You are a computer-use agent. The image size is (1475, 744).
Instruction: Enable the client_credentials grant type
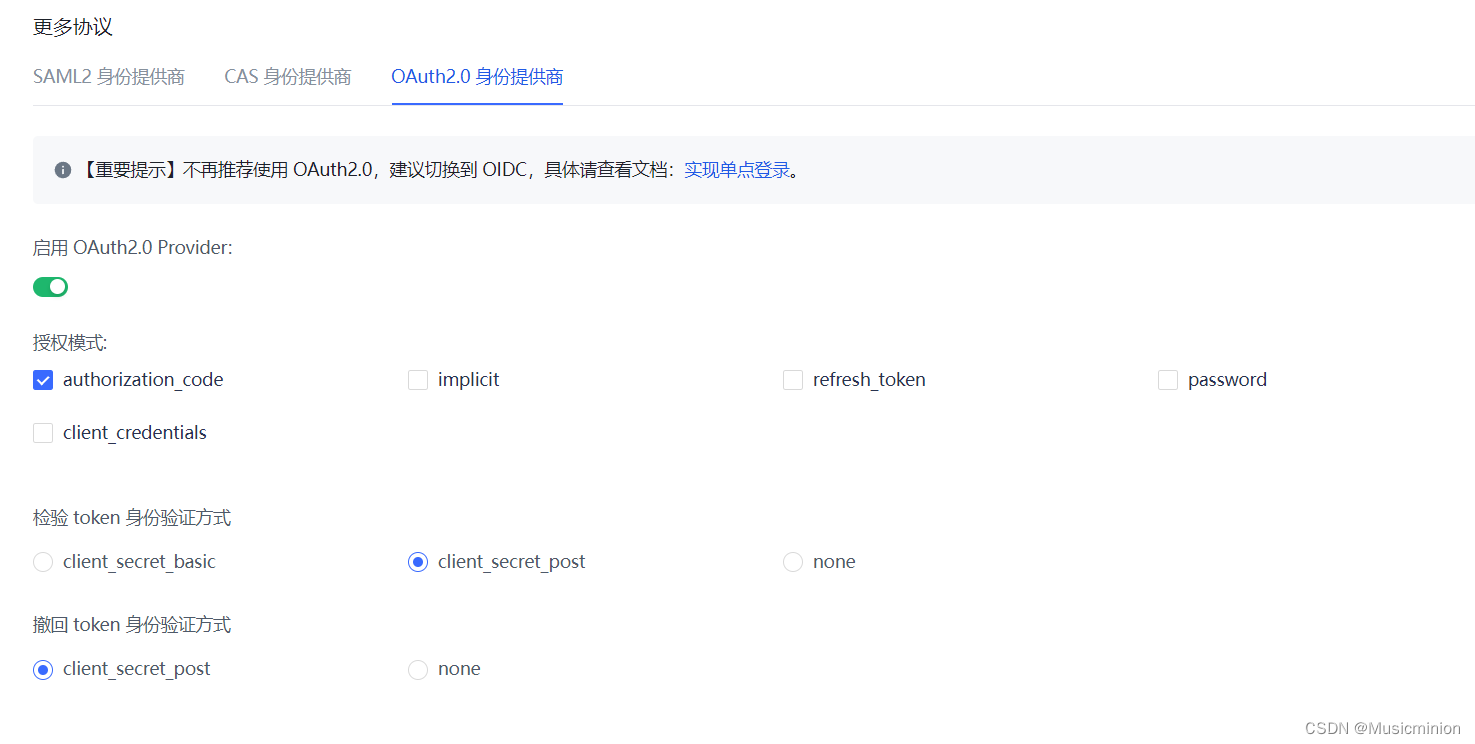tap(42, 432)
